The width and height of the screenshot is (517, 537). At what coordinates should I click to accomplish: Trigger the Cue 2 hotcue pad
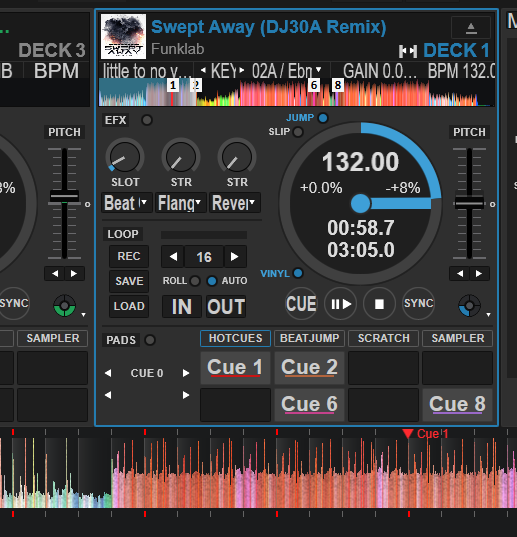pos(309,368)
